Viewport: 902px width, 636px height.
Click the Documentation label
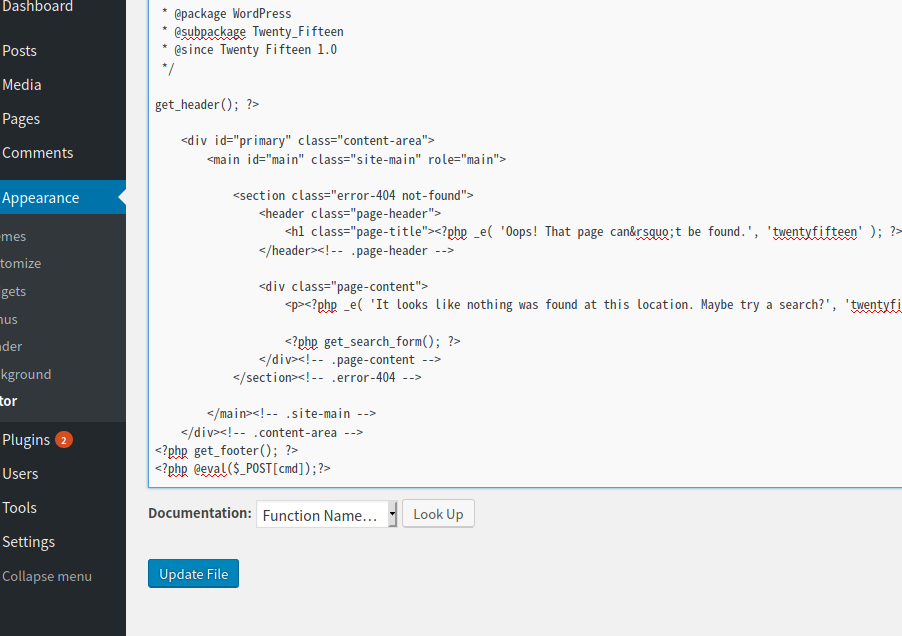click(x=200, y=513)
